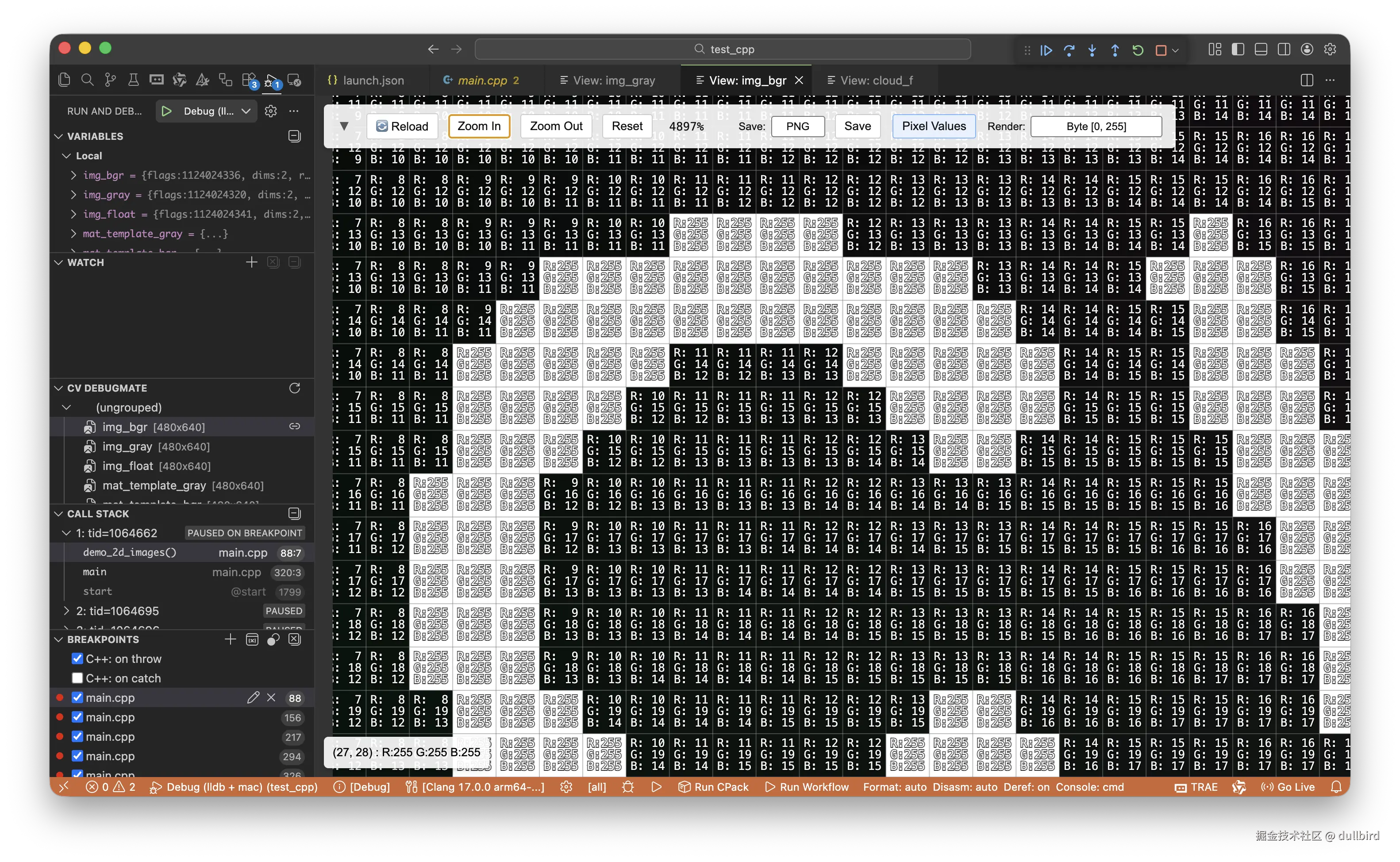Click the debug Step Over icon
Screen dimensions: 1400x862
1069,50
